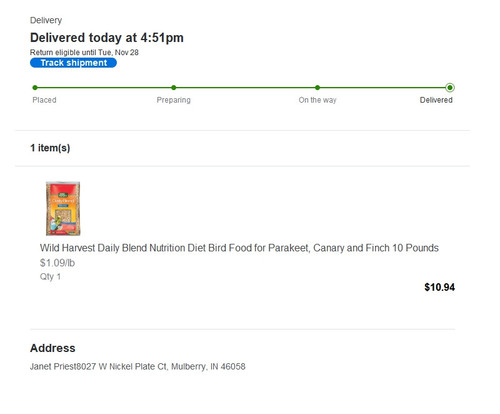Select the Delivered status label
Screen dimensions: 500x414
pos(436,100)
